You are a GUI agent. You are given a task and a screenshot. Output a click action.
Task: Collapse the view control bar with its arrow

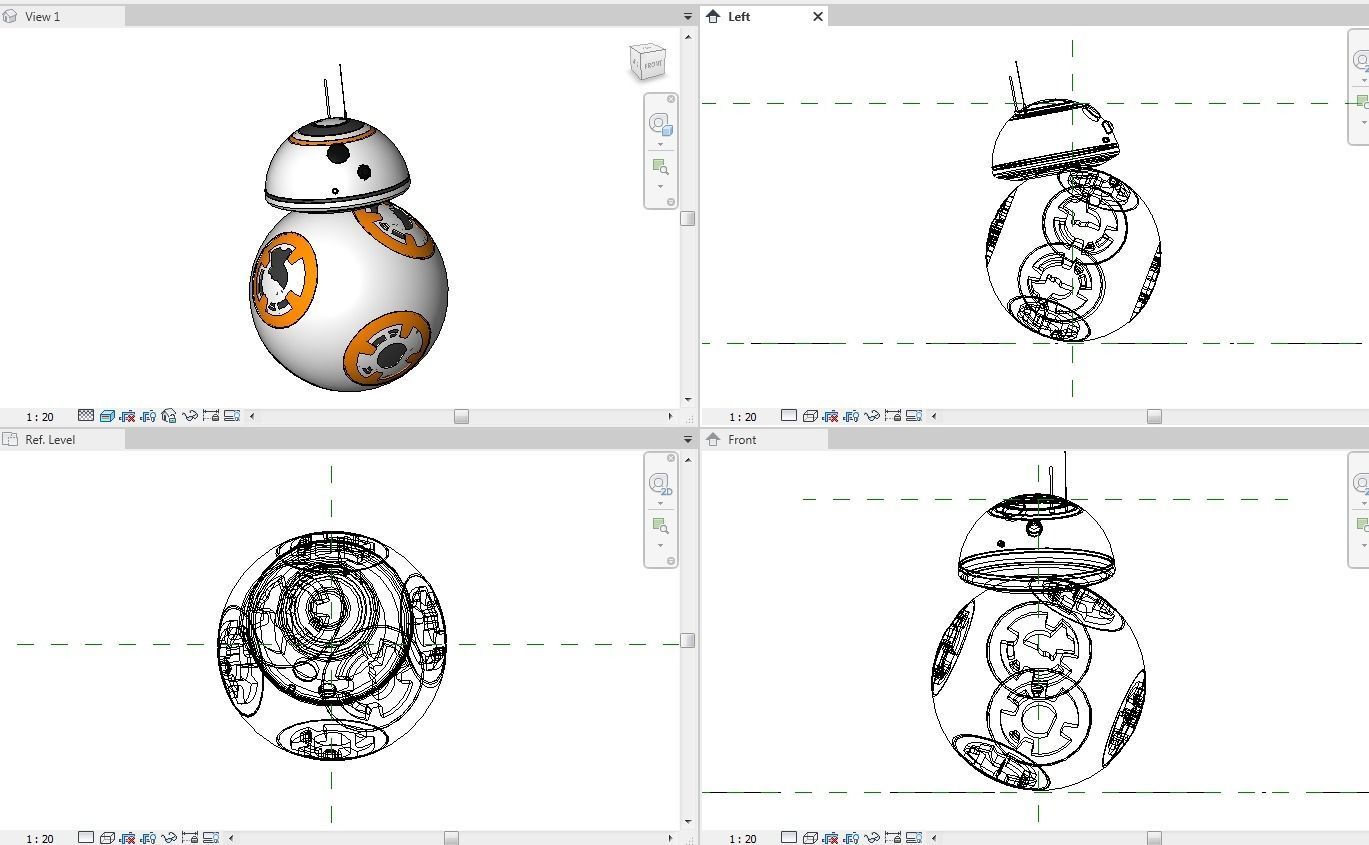pos(252,415)
